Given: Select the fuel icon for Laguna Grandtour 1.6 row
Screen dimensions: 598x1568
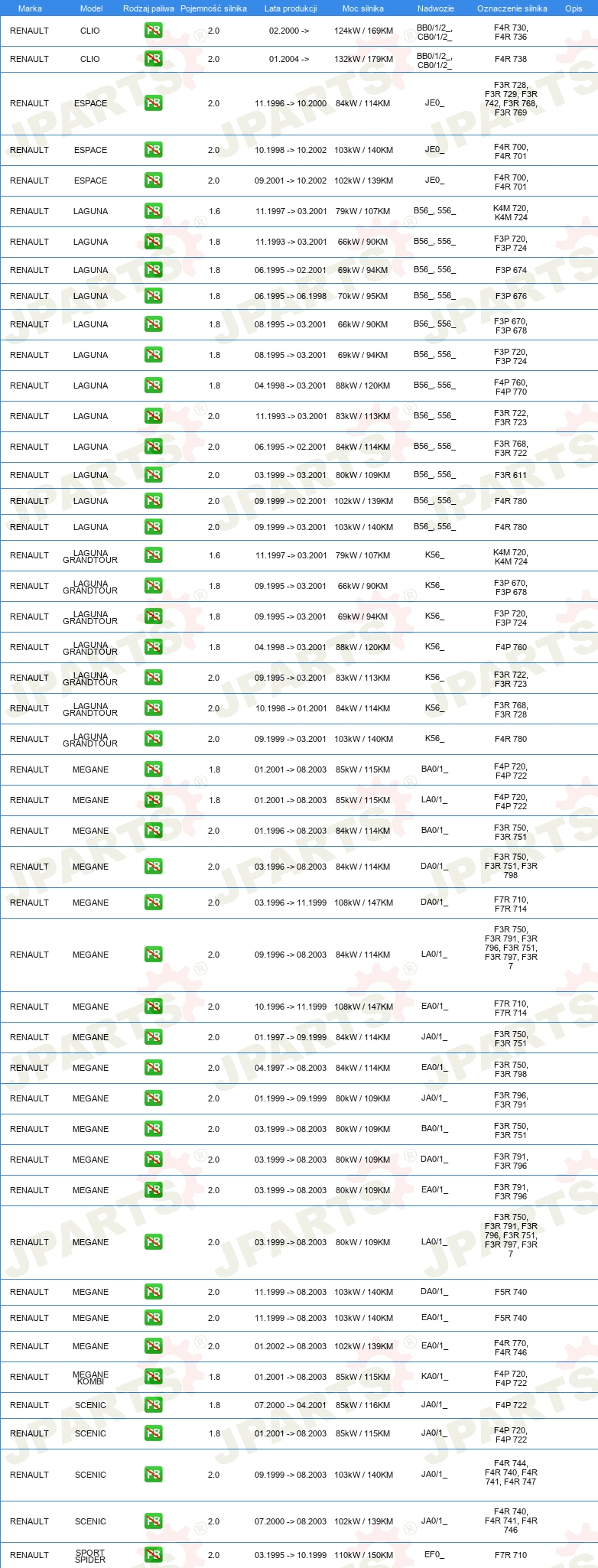Looking at the screenshot, I should tap(153, 555).
